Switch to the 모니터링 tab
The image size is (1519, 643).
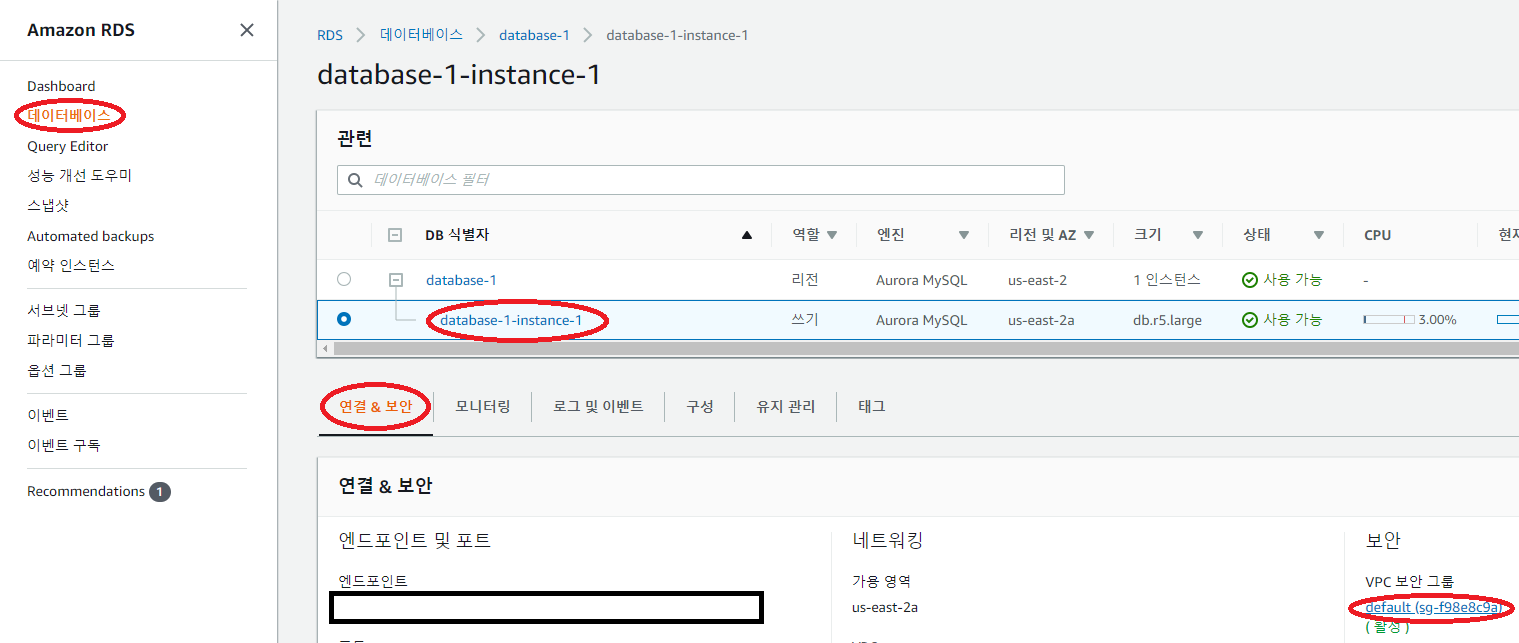click(x=483, y=406)
